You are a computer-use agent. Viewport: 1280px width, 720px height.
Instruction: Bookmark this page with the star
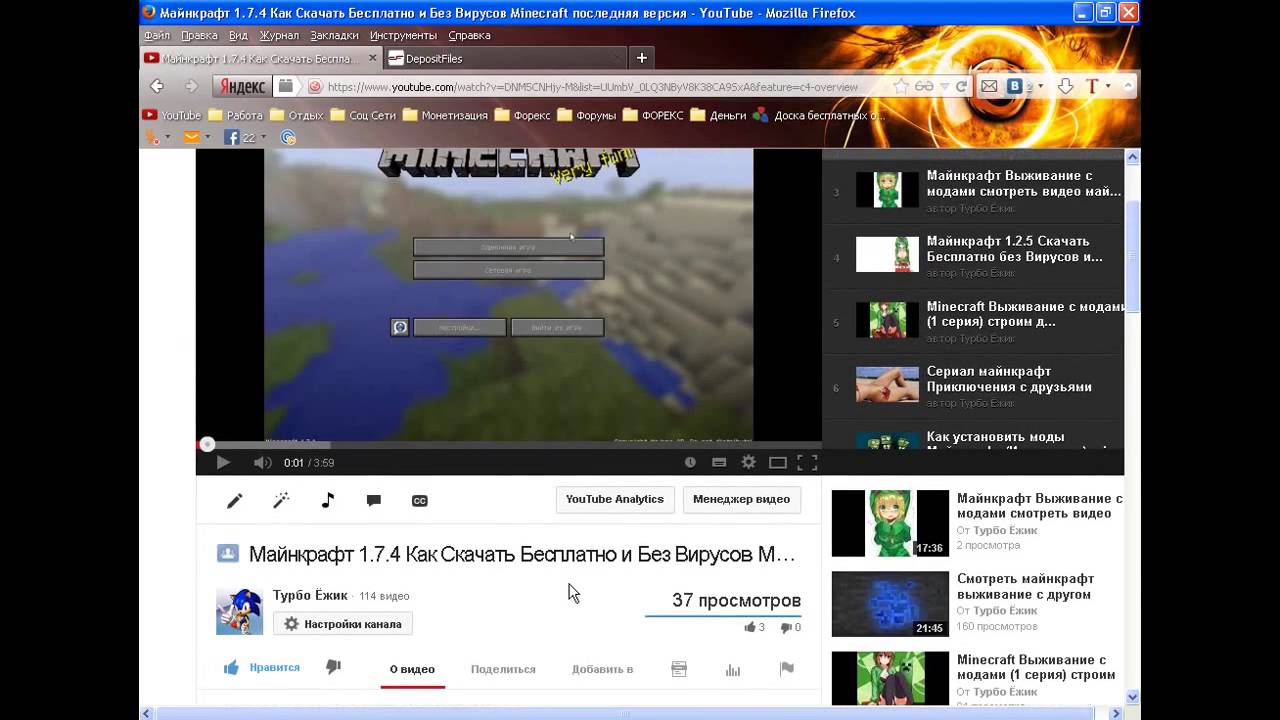point(901,87)
